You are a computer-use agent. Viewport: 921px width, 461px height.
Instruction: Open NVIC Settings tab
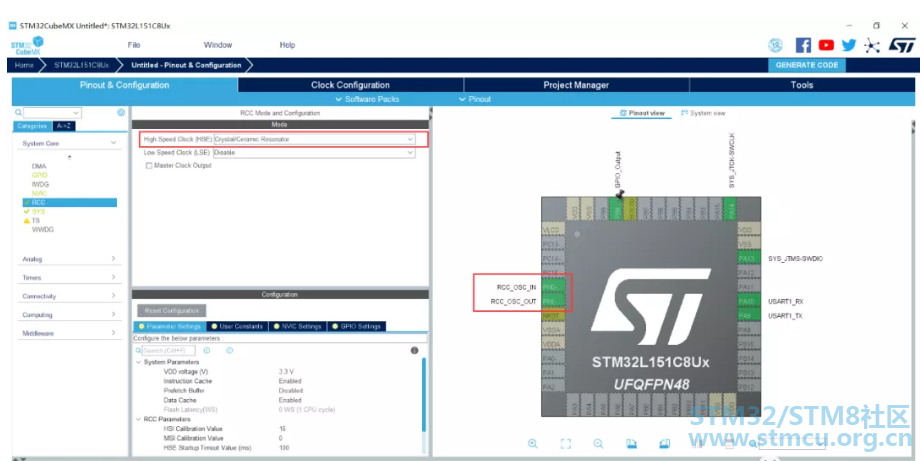pyautogui.click(x=297, y=327)
